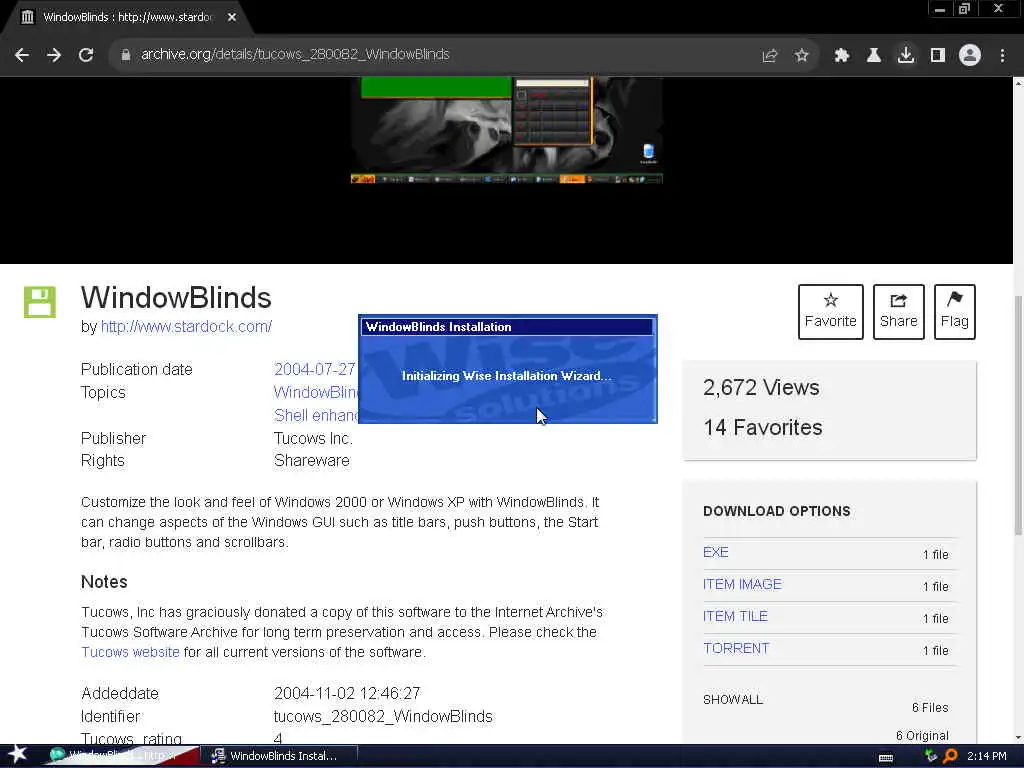Open the profile avatar menu
This screenshot has width=1024, height=768.
(970, 55)
